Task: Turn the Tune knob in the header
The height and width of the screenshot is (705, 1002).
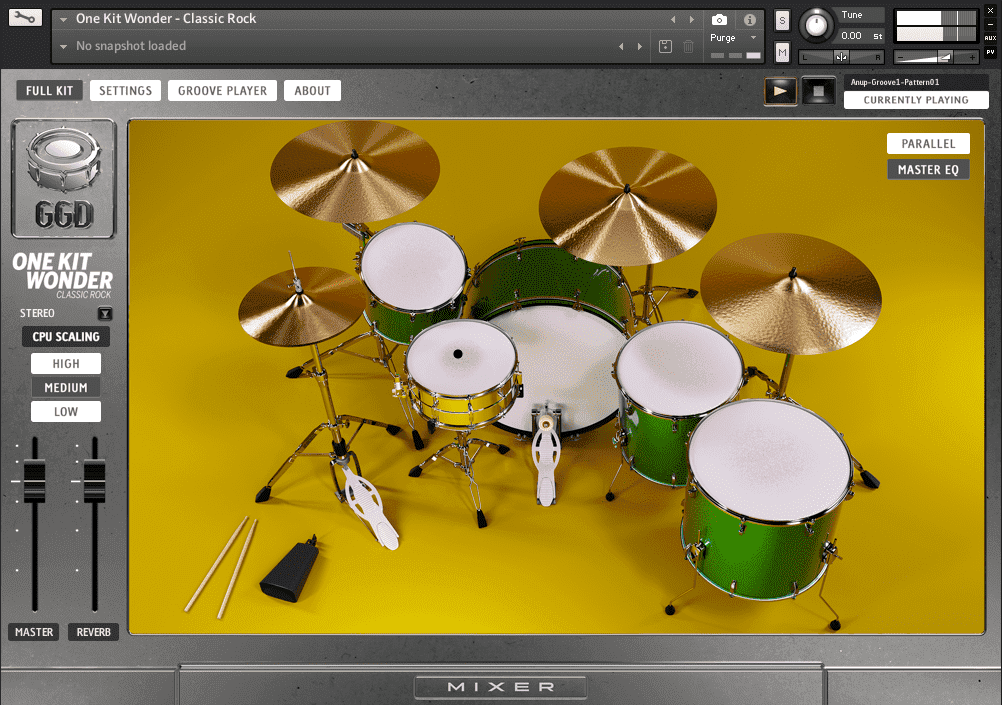Action: coord(814,27)
